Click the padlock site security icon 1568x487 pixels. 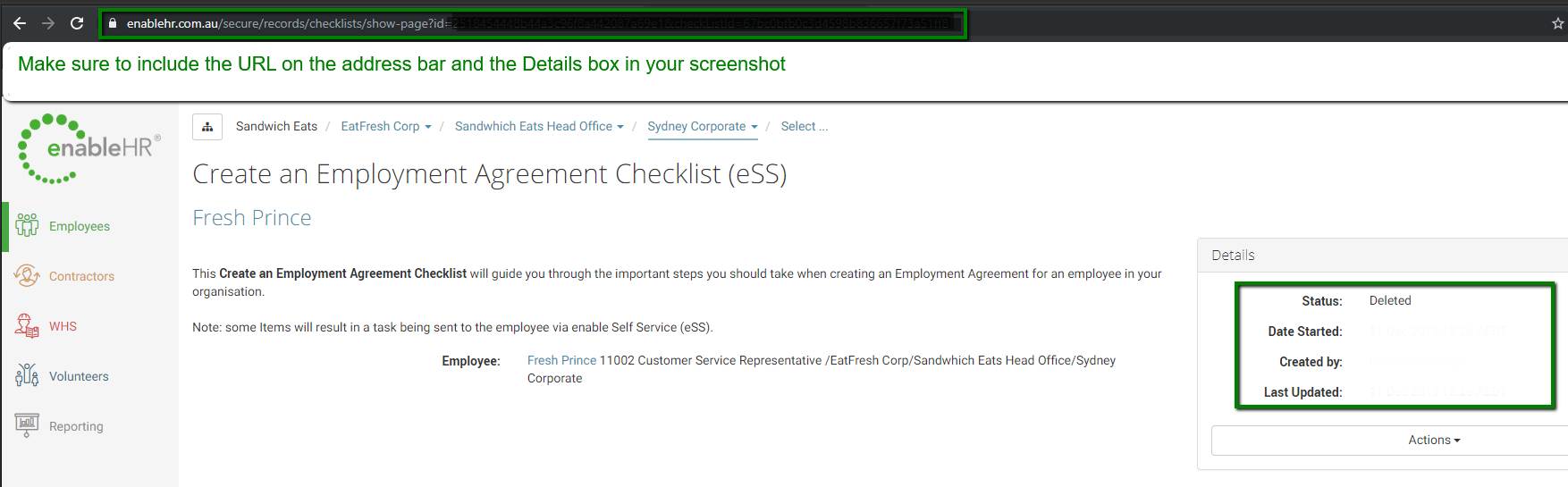click(x=113, y=23)
